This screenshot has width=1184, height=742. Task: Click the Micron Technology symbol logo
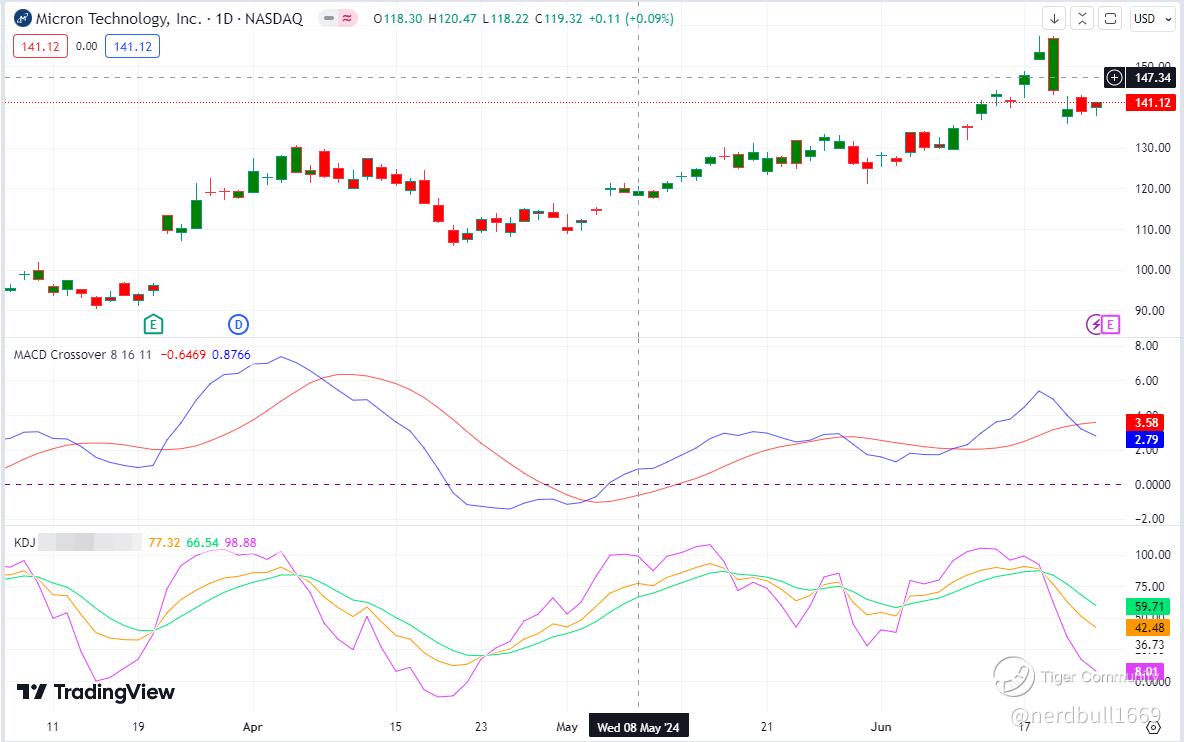point(23,18)
